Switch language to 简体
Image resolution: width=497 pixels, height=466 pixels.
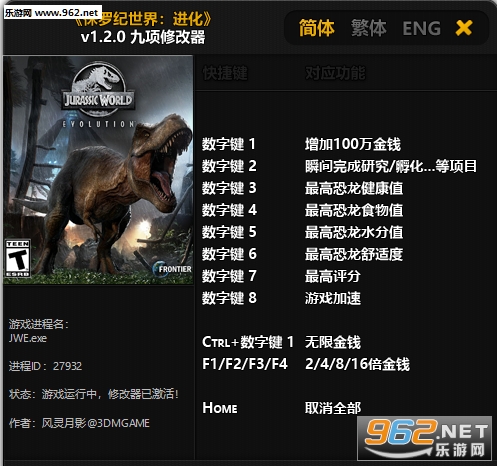pos(316,28)
